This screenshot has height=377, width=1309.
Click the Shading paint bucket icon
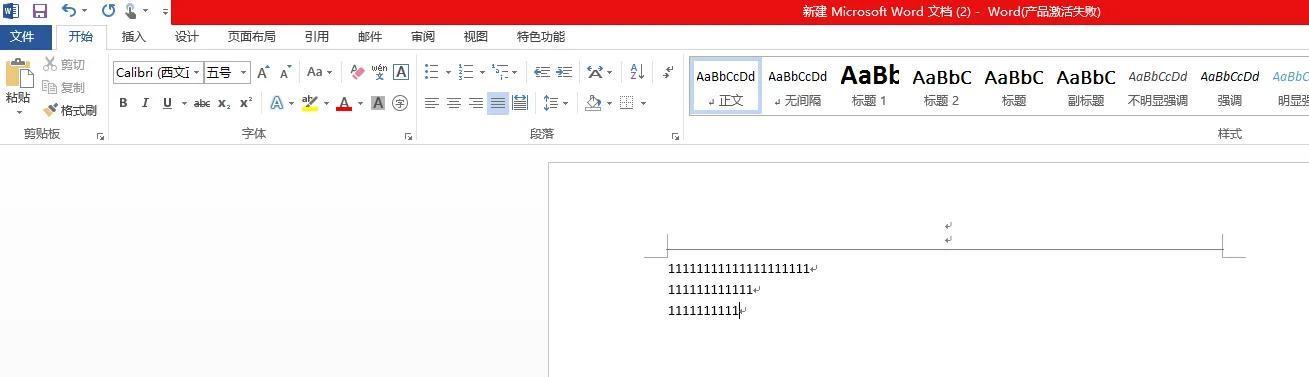click(x=593, y=103)
